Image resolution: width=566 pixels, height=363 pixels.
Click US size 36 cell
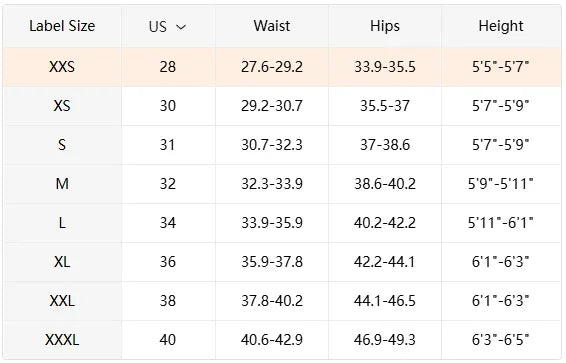(168, 262)
